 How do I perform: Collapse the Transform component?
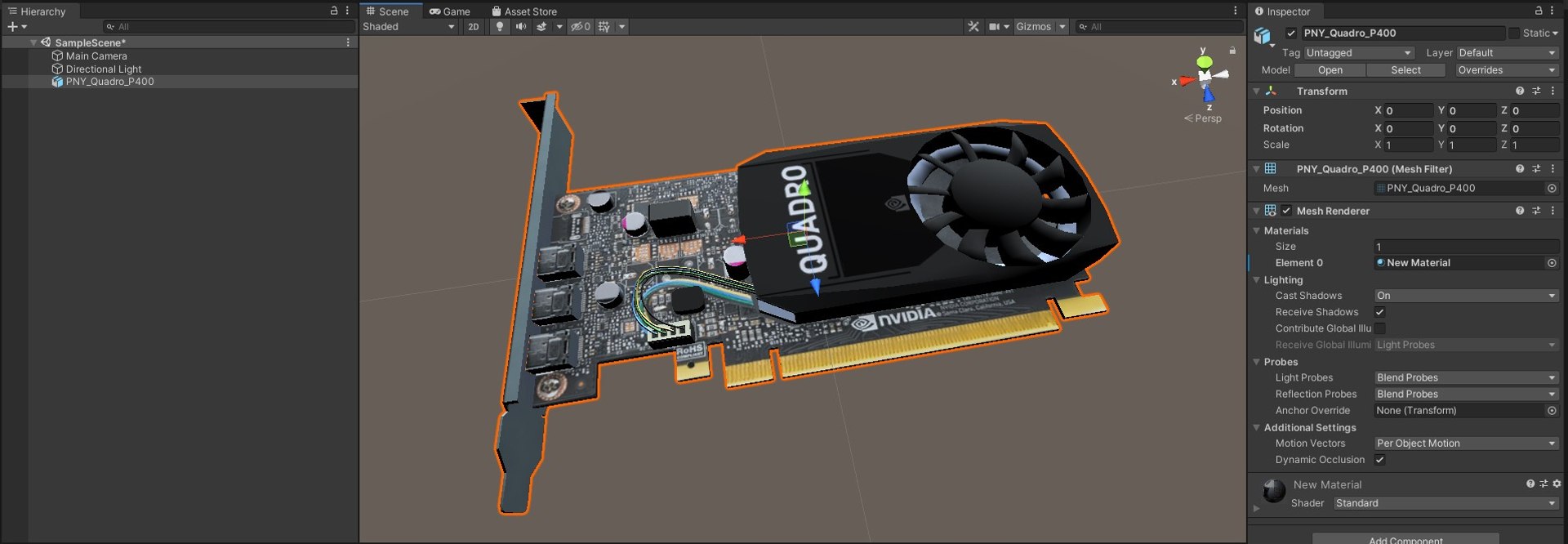coord(1257,91)
